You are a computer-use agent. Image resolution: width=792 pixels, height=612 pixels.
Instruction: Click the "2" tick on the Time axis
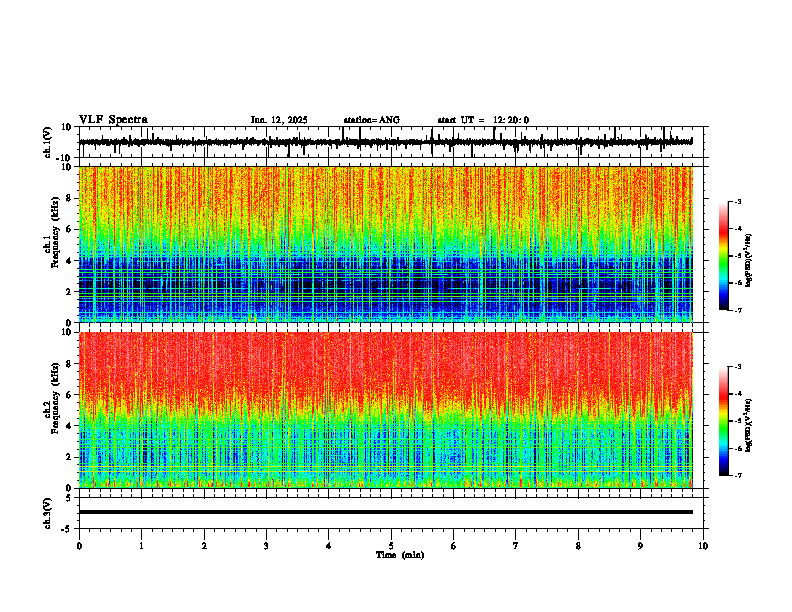204,546
